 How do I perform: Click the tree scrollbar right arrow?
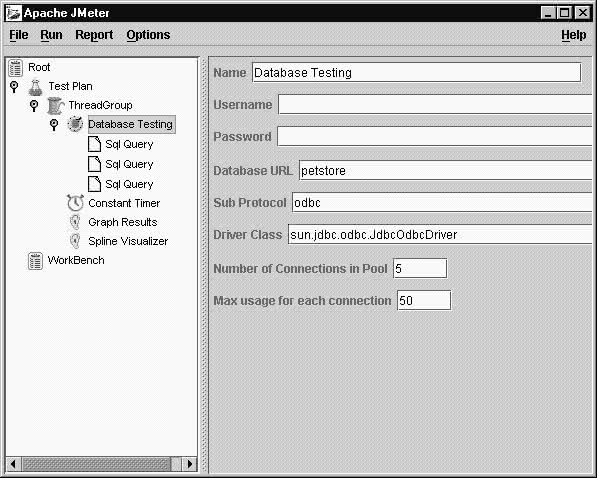point(190,464)
